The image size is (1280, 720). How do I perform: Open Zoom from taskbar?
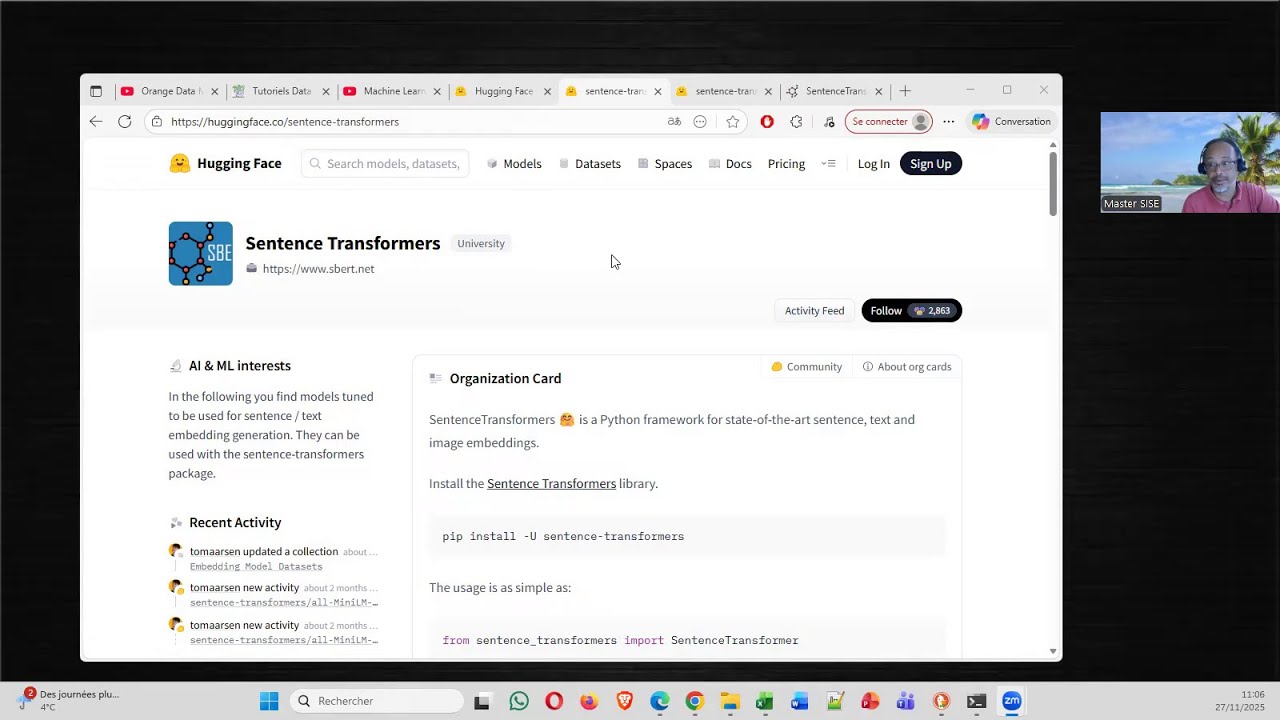coord(1011,701)
